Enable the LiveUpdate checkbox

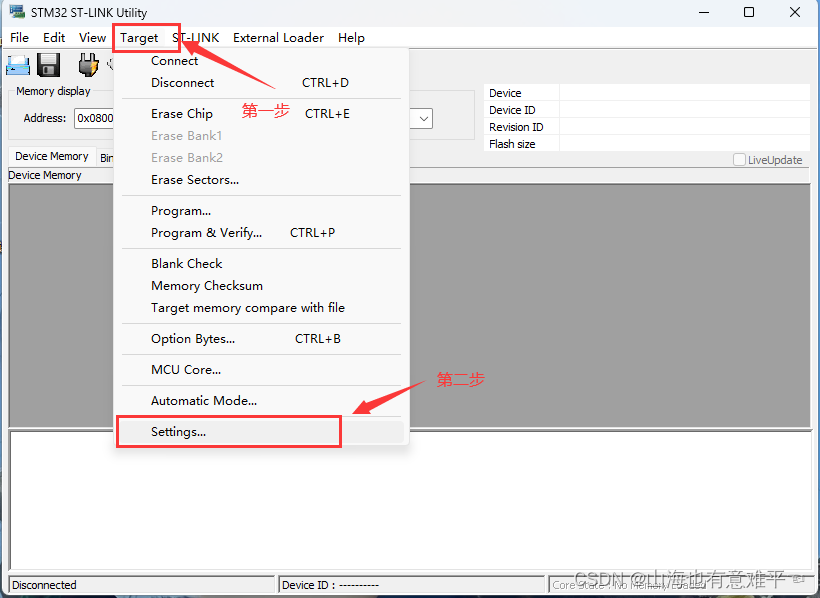tap(742, 159)
